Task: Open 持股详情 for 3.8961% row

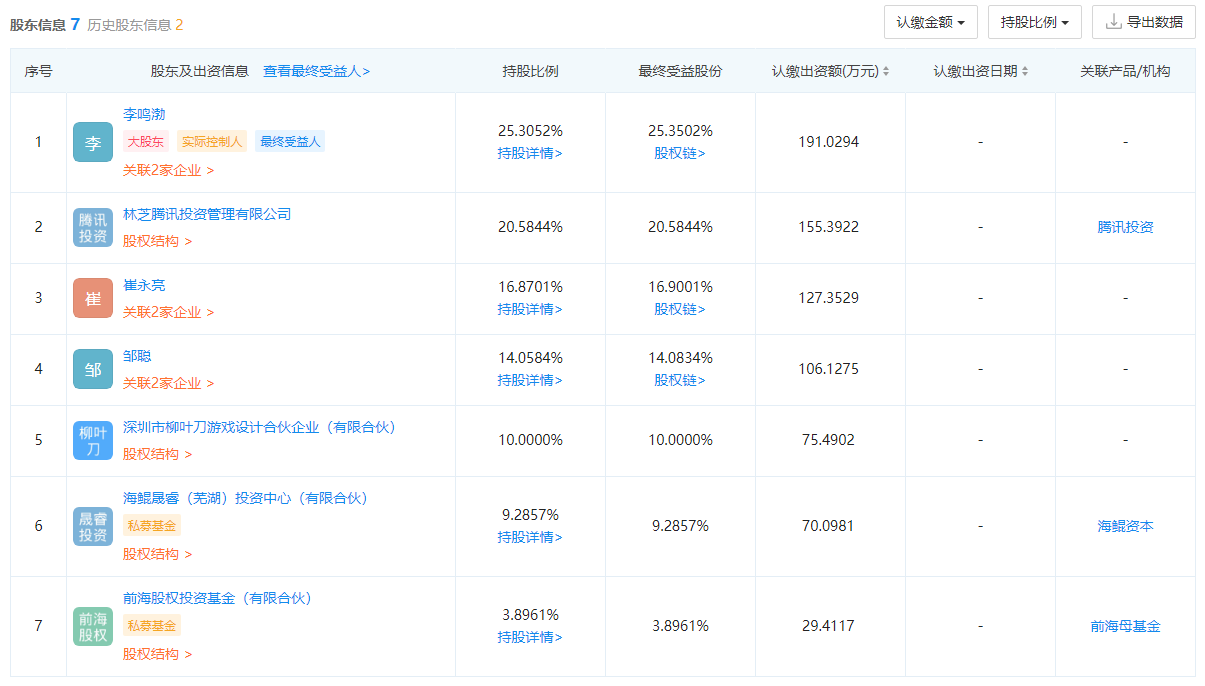Action: point(530,637)
